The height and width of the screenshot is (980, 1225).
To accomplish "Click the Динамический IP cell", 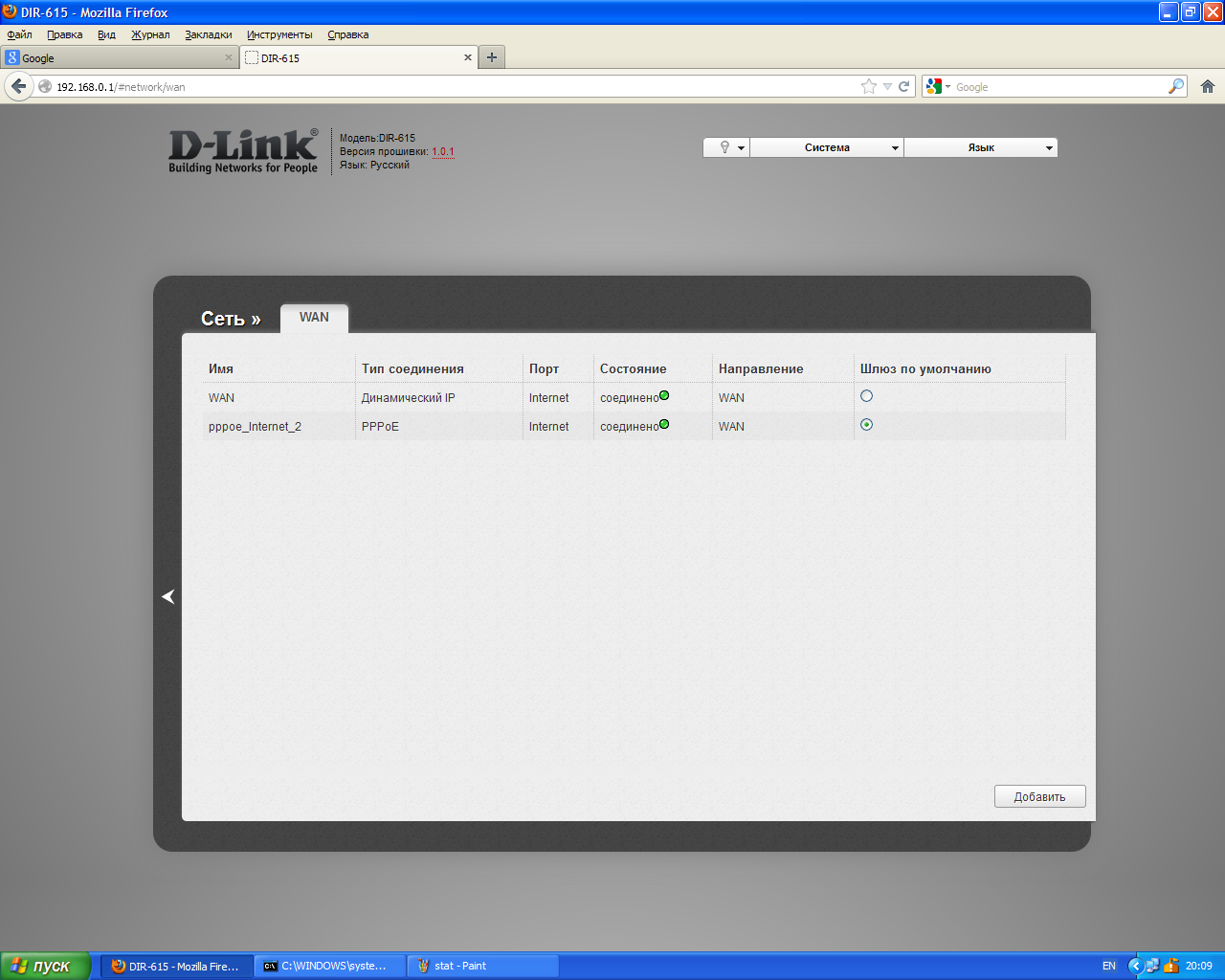I will click(409, 398).
